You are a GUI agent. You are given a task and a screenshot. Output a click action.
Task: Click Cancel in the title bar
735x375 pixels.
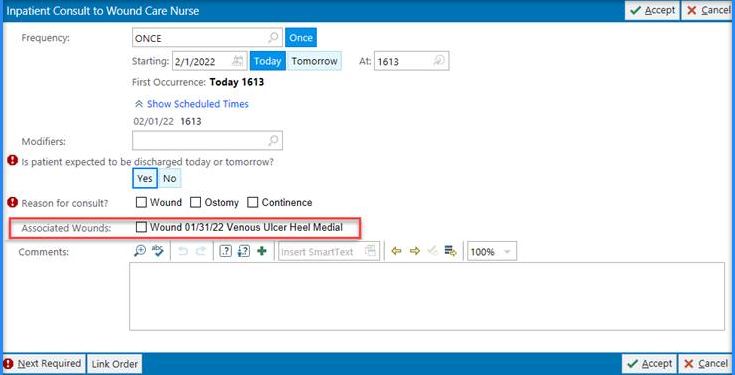point(707,10)
